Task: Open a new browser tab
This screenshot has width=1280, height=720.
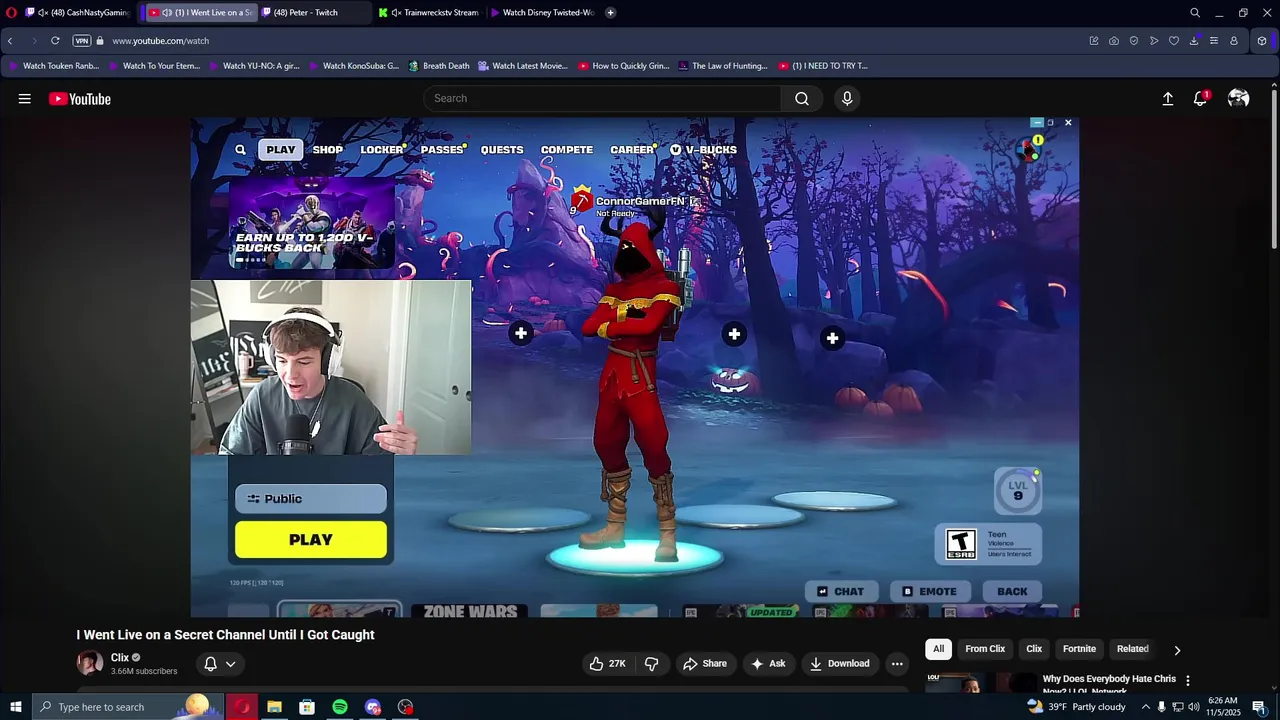Action: [x=610, y=13]
